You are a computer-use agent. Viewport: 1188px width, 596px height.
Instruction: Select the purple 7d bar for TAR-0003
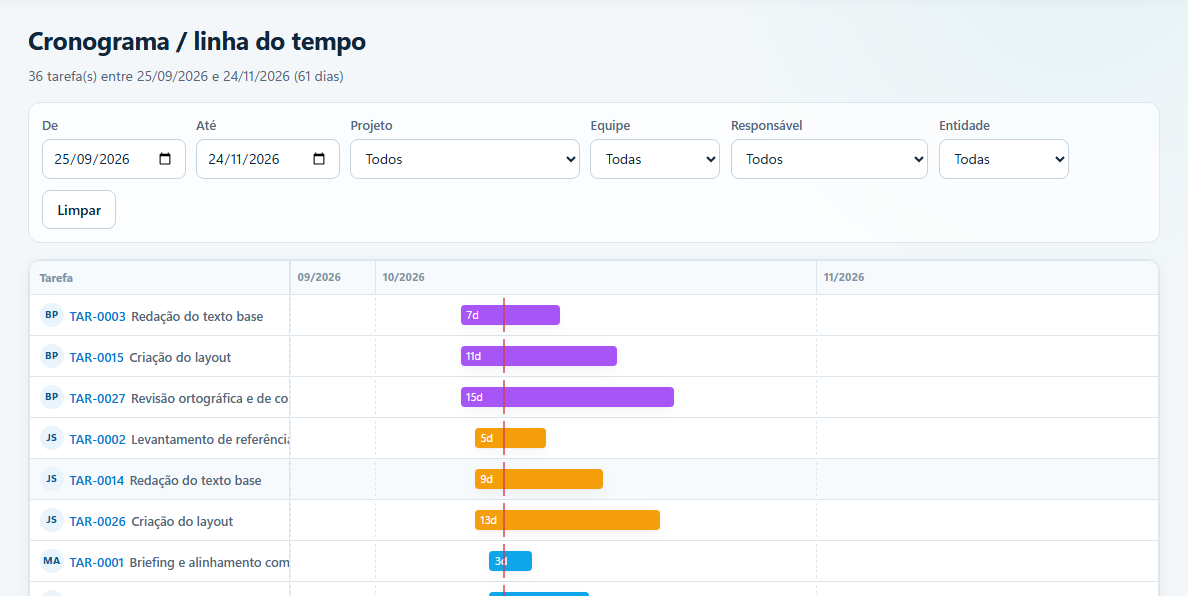[x=510, y=315]
